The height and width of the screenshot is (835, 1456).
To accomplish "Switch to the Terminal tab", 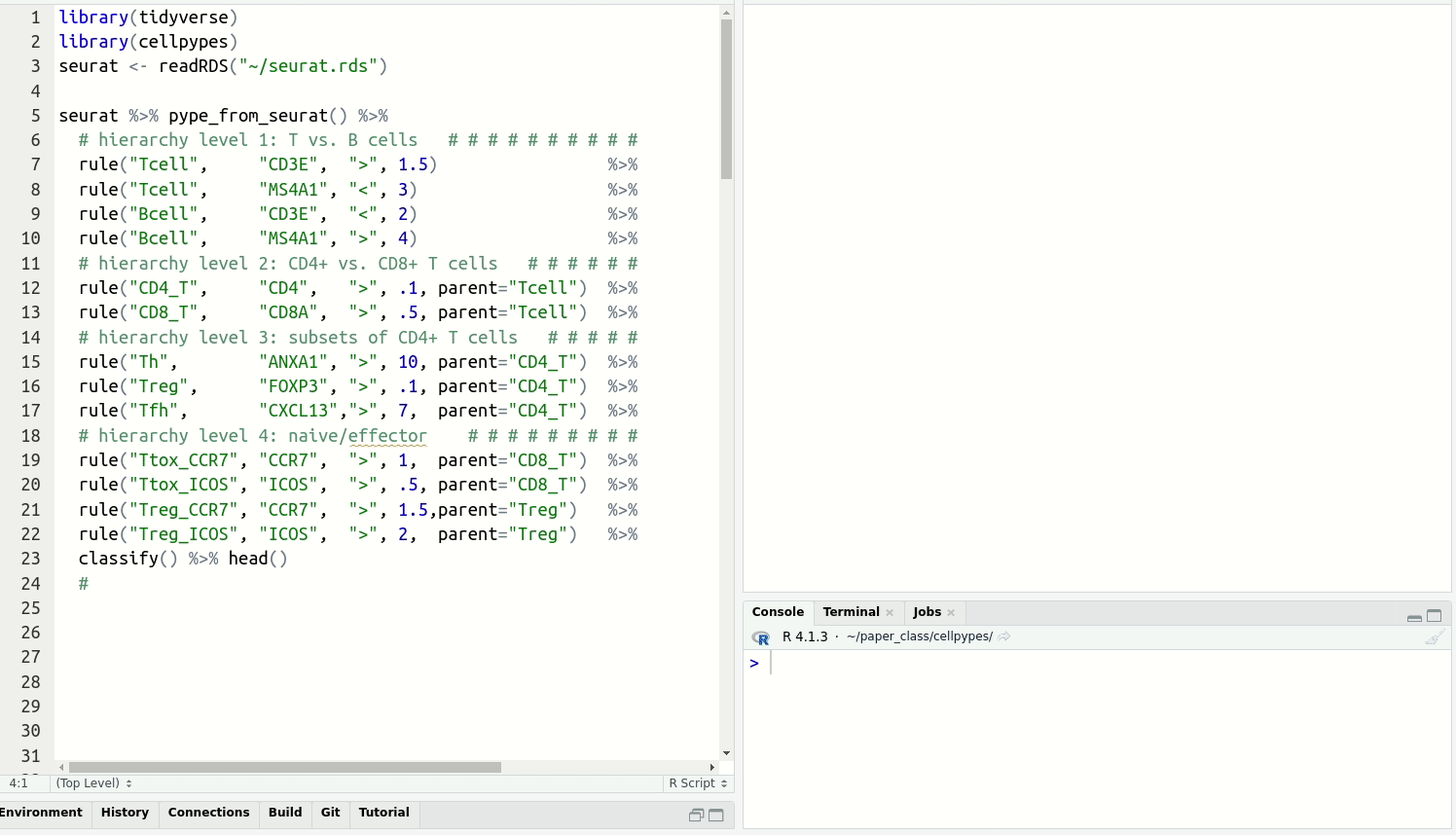I will pyautogui.click(x=851, y=612).
